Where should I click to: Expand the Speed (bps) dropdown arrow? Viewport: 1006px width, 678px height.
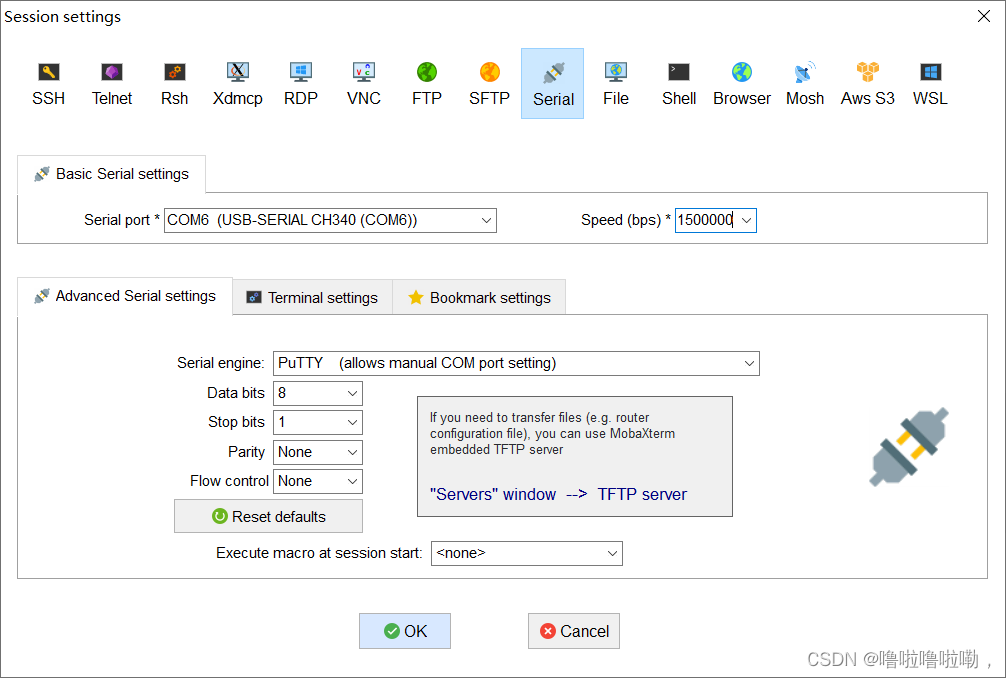click(747, 220)
